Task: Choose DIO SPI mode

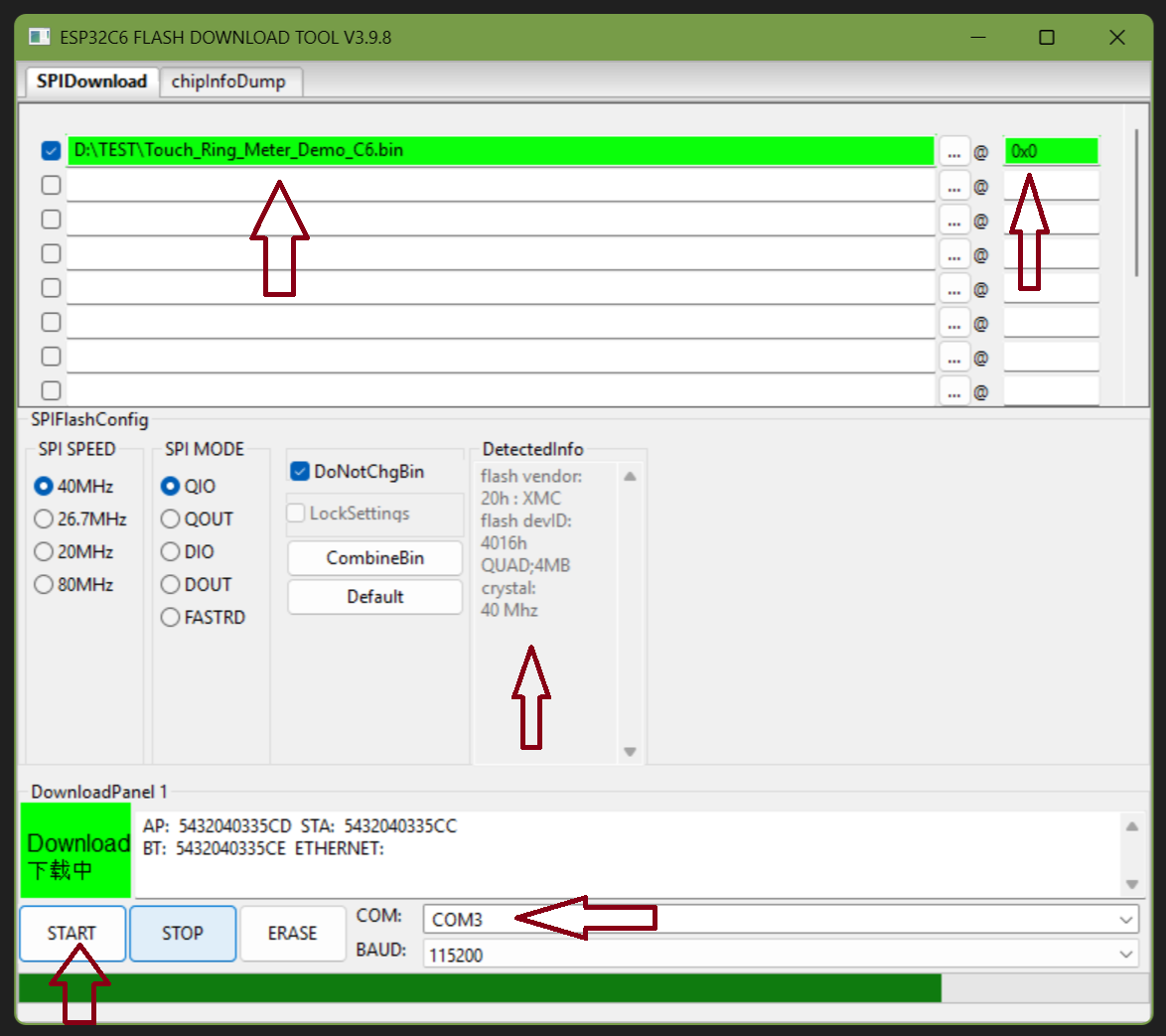Action: pyautogui.click(x=188, y=551)
